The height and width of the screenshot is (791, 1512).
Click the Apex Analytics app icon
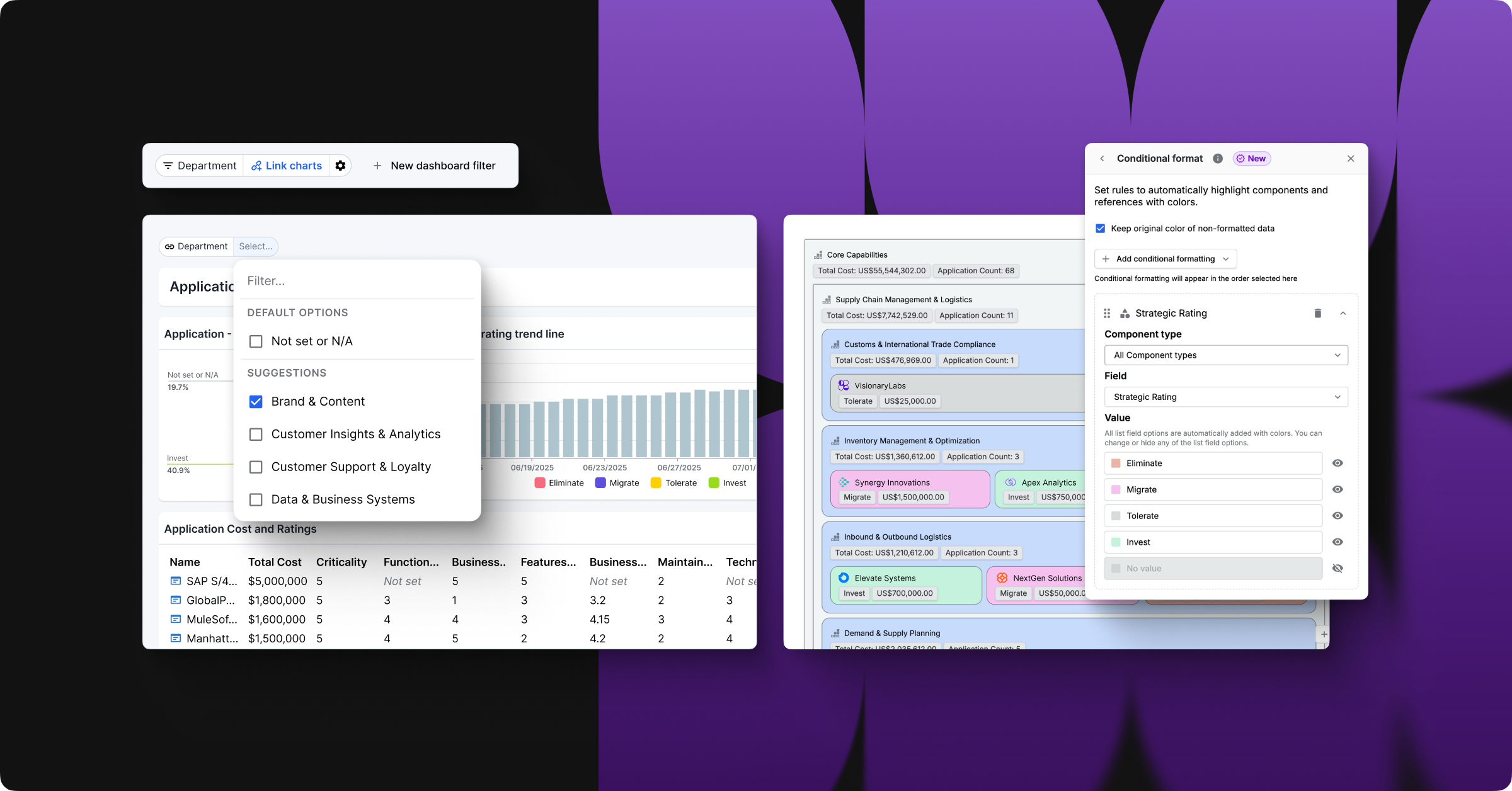point(1011,482)
